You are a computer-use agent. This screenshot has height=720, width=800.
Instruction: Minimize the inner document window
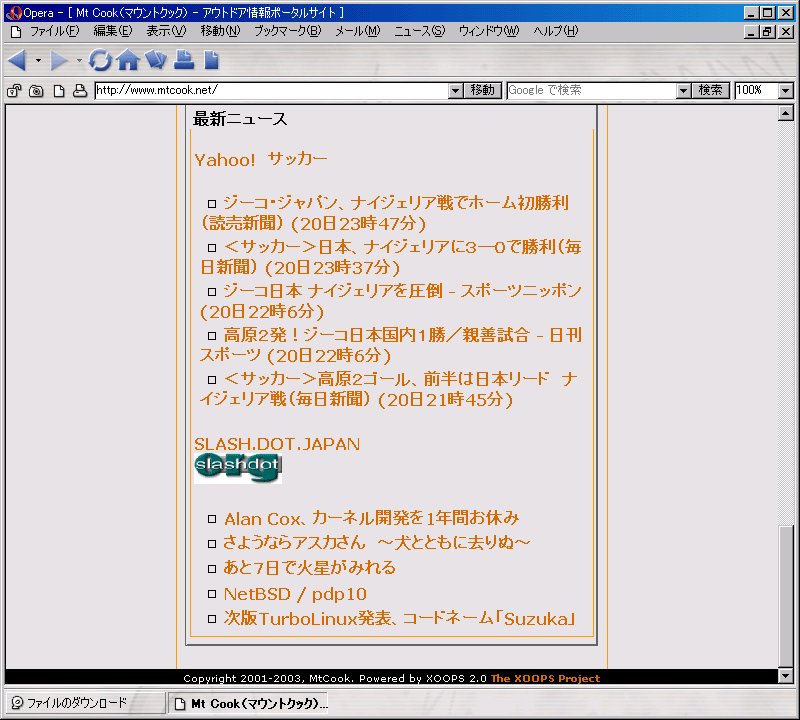click(751, 32)
